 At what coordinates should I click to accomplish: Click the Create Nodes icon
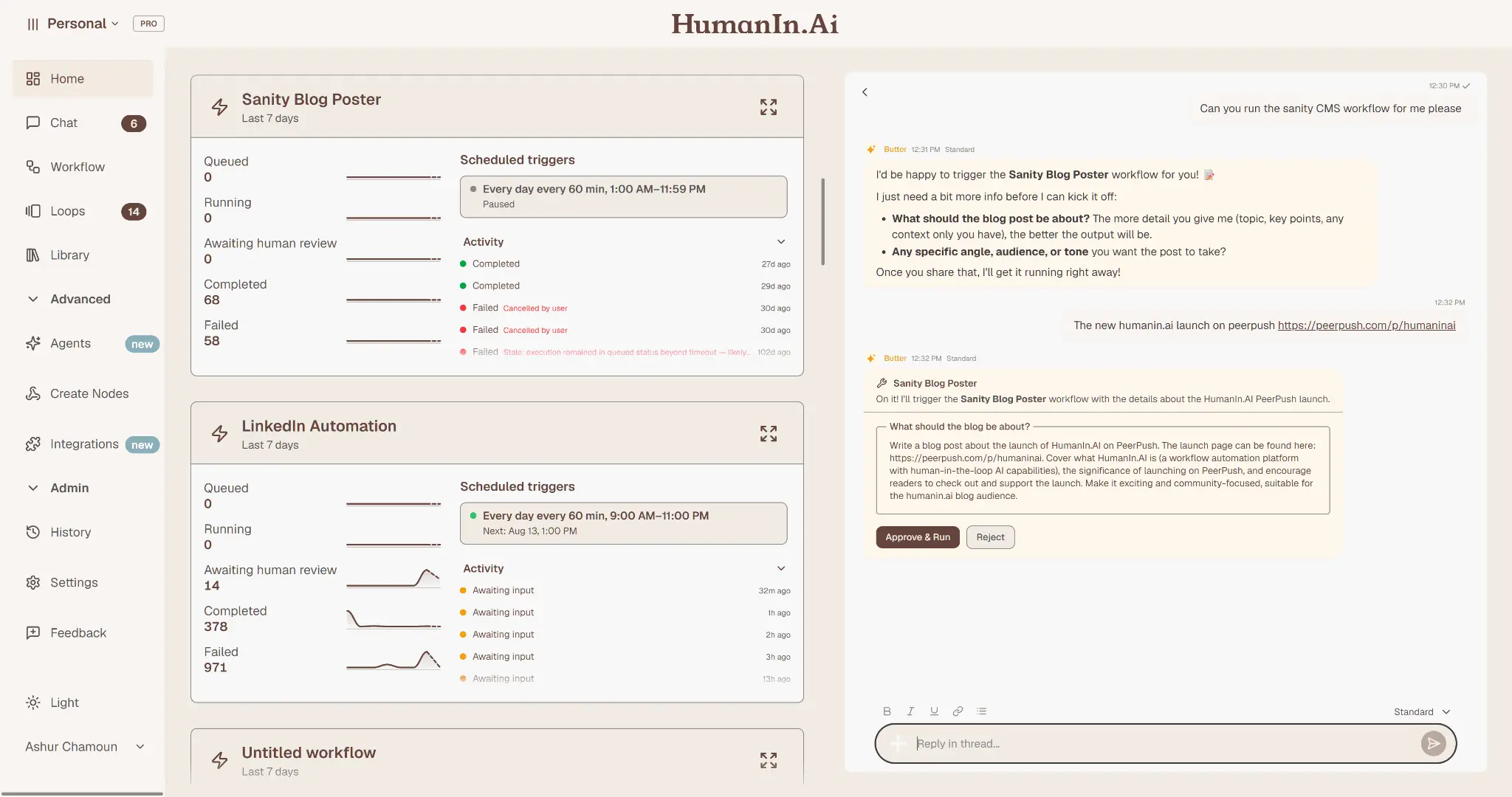pos(32,394)
